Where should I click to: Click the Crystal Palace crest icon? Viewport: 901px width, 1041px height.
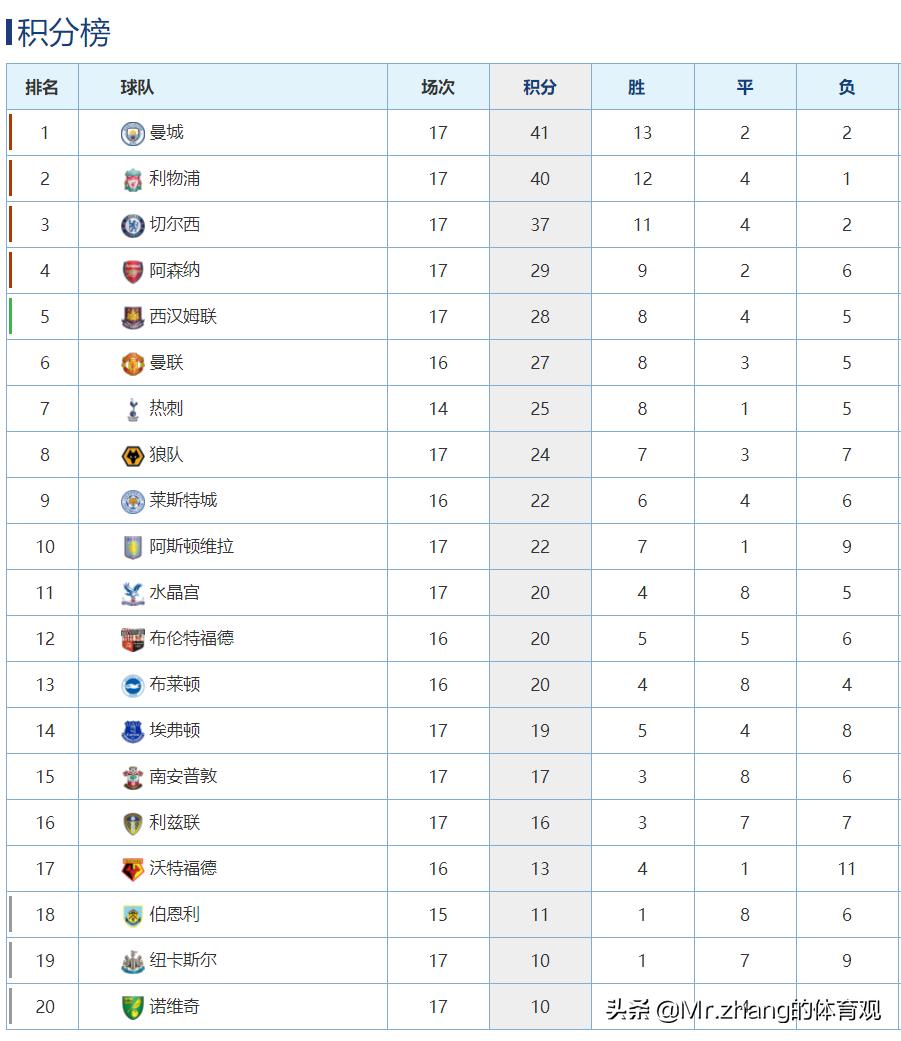coord(132,594)
